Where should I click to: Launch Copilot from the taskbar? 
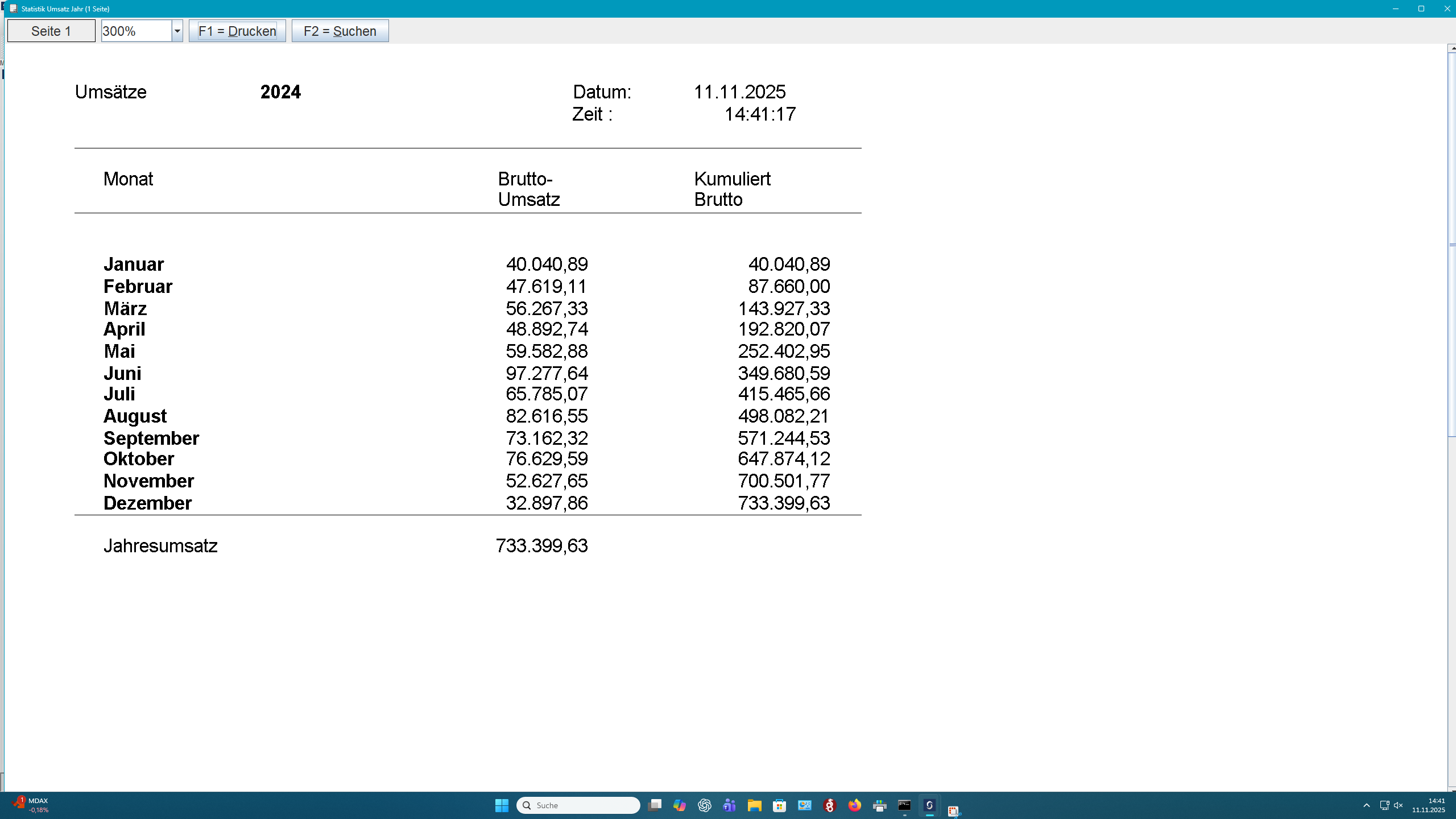point(679,806)
